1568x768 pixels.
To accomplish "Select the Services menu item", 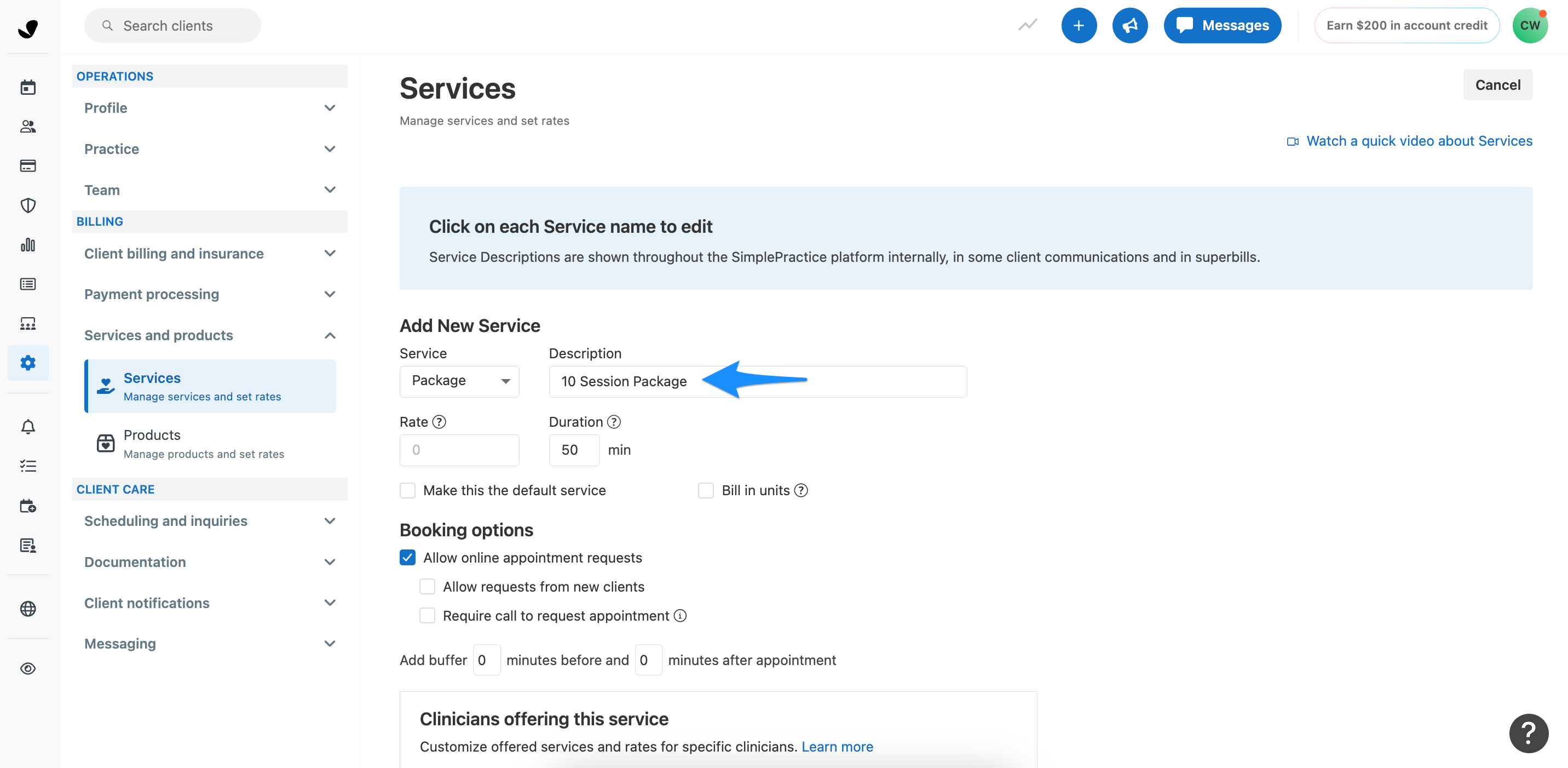I will 210,386.
